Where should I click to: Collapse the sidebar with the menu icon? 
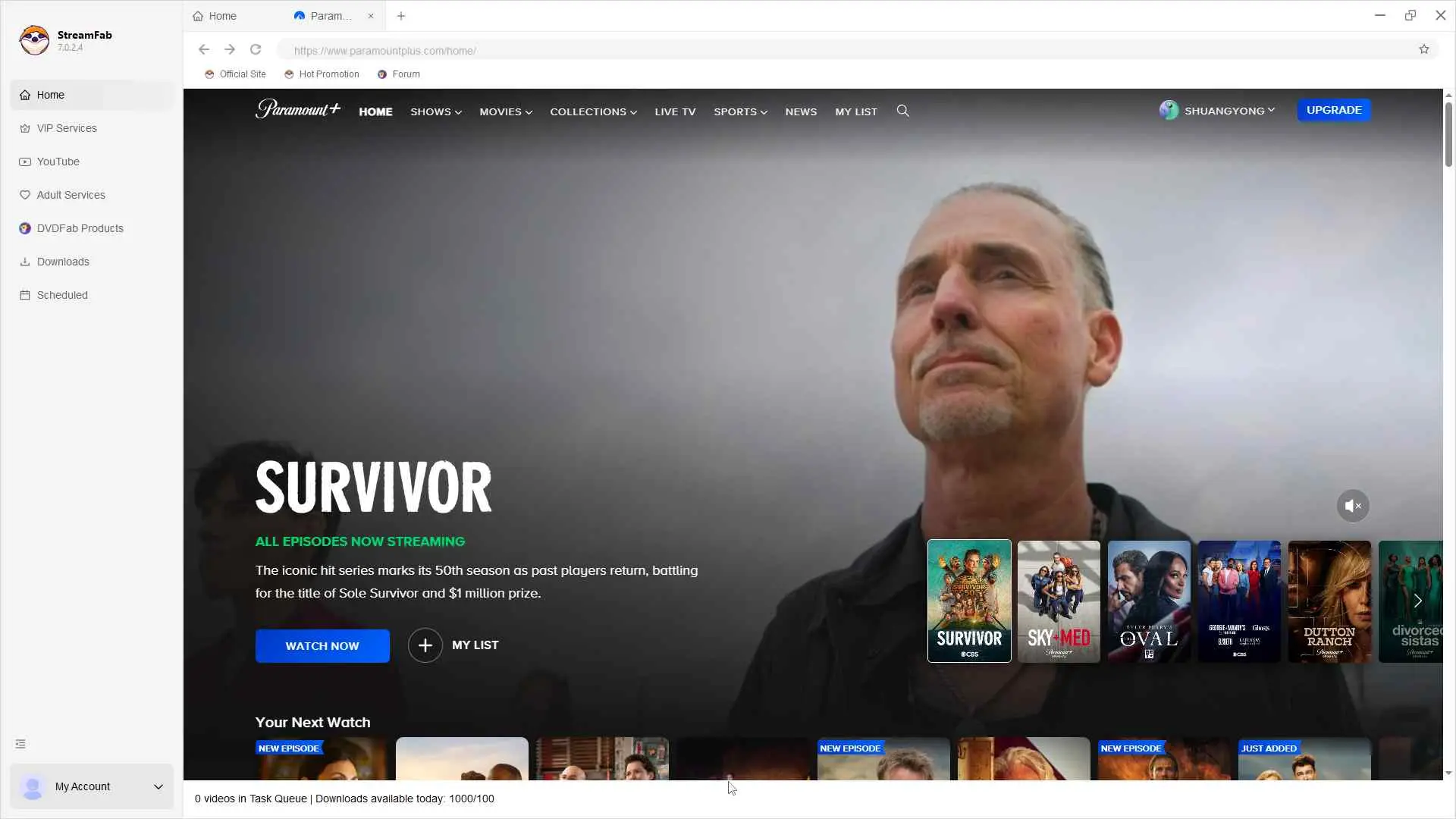(x=20, y=744)
